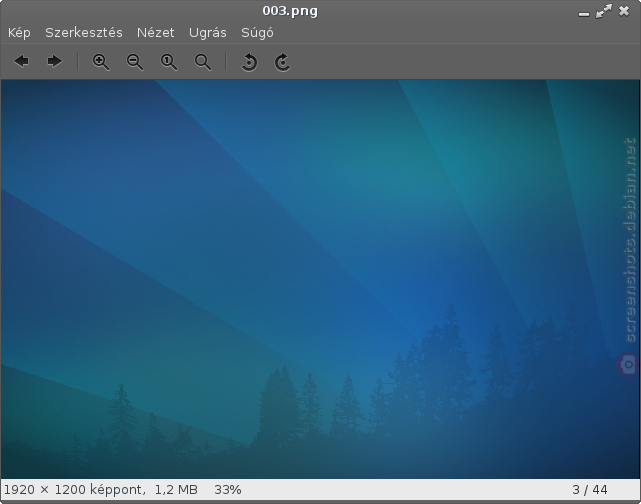Open the Súgó menu

(257, 33)
